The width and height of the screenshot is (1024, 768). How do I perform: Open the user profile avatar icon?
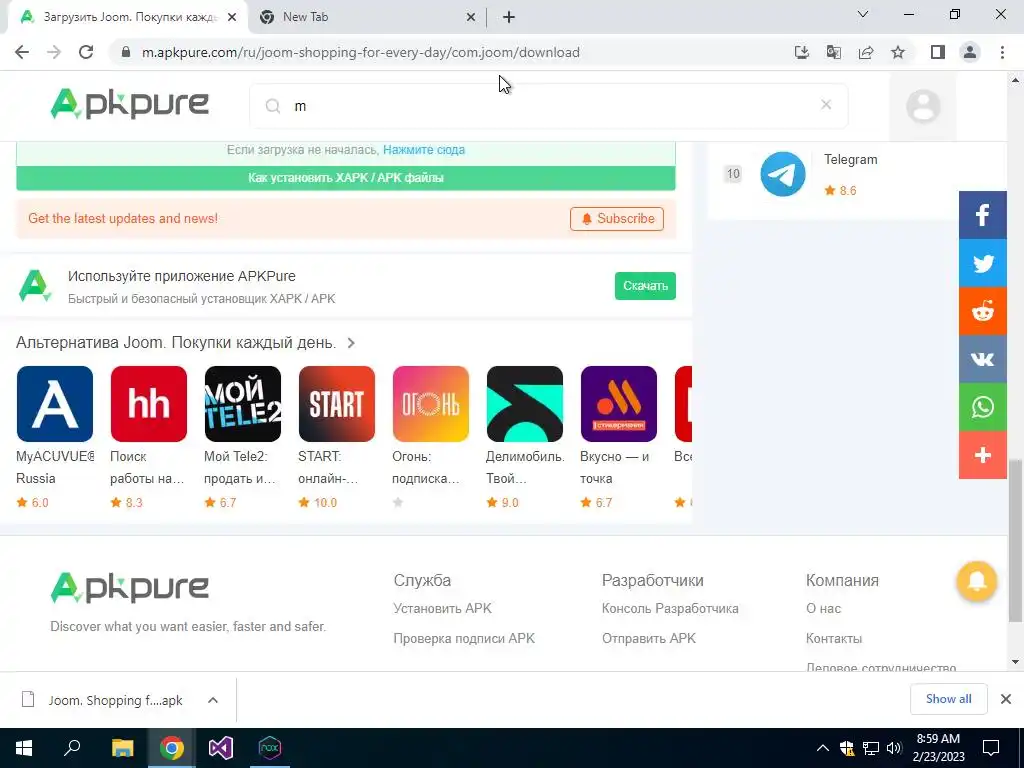tap(923, 106)
